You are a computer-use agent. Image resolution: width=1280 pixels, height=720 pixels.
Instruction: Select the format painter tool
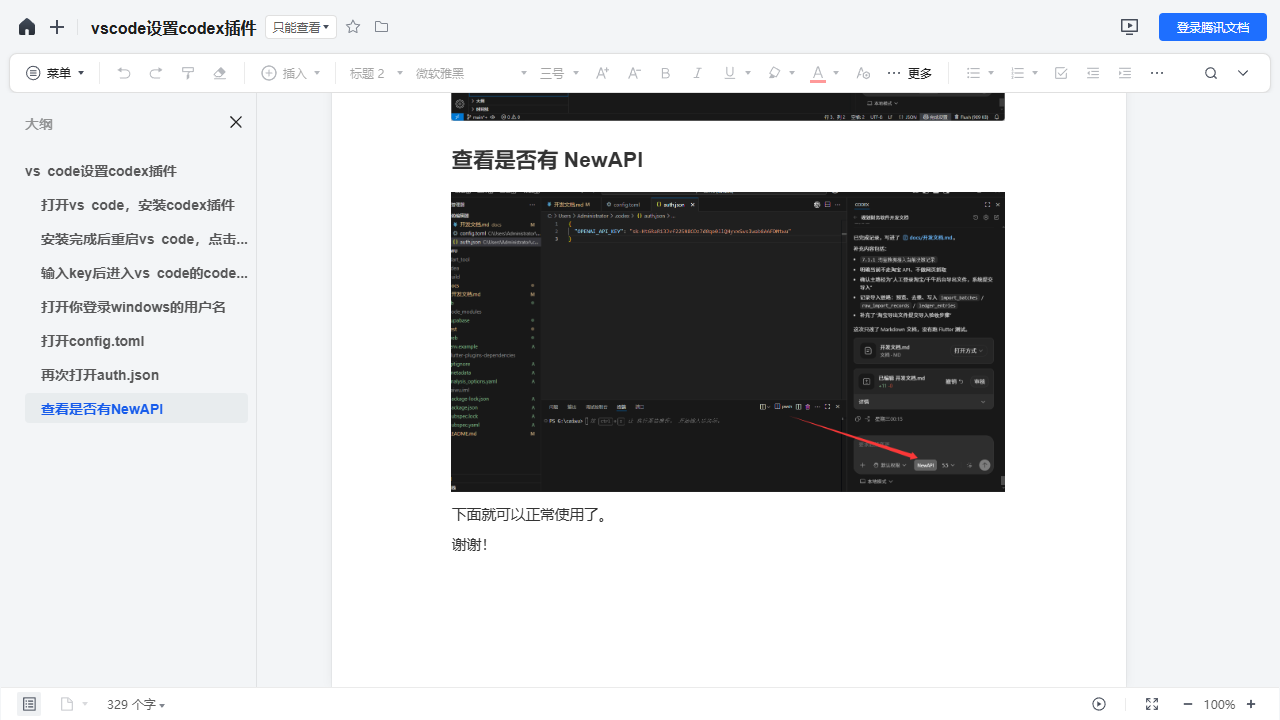click(188, 73)
